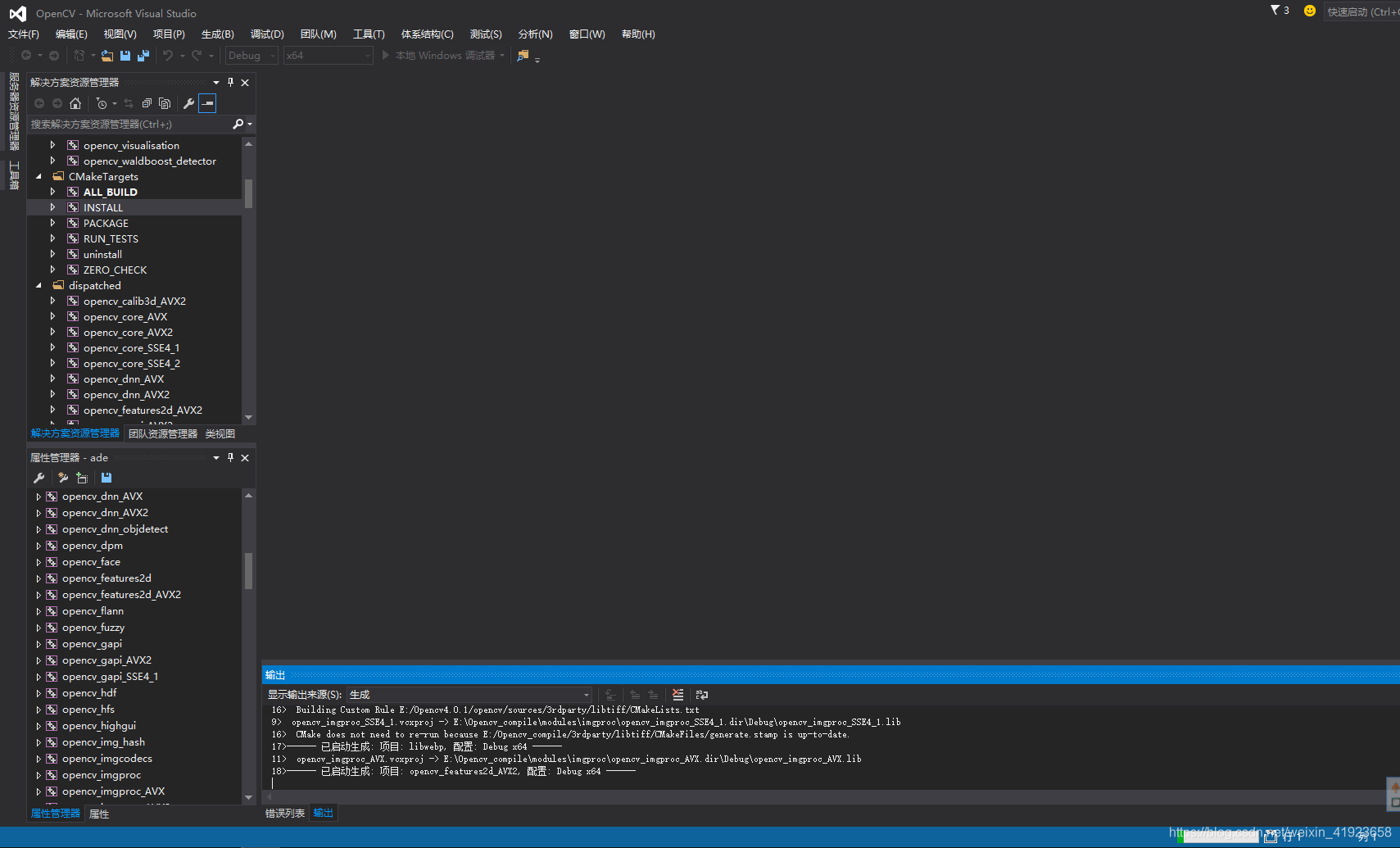Image resolution: width=1400 pixels, height=848 pixels.
Task: Collapse the CMakeTargets folder
Action: [39, 176]
